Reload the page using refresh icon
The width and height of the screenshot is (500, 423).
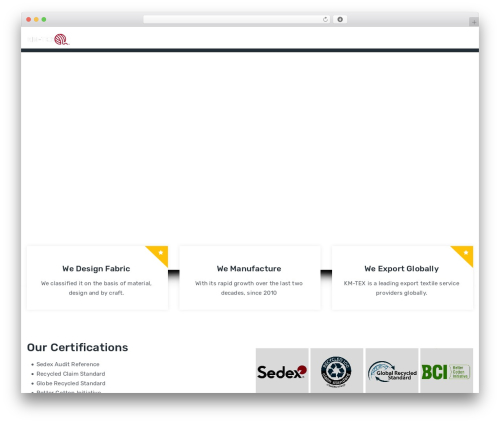(325, 20)
